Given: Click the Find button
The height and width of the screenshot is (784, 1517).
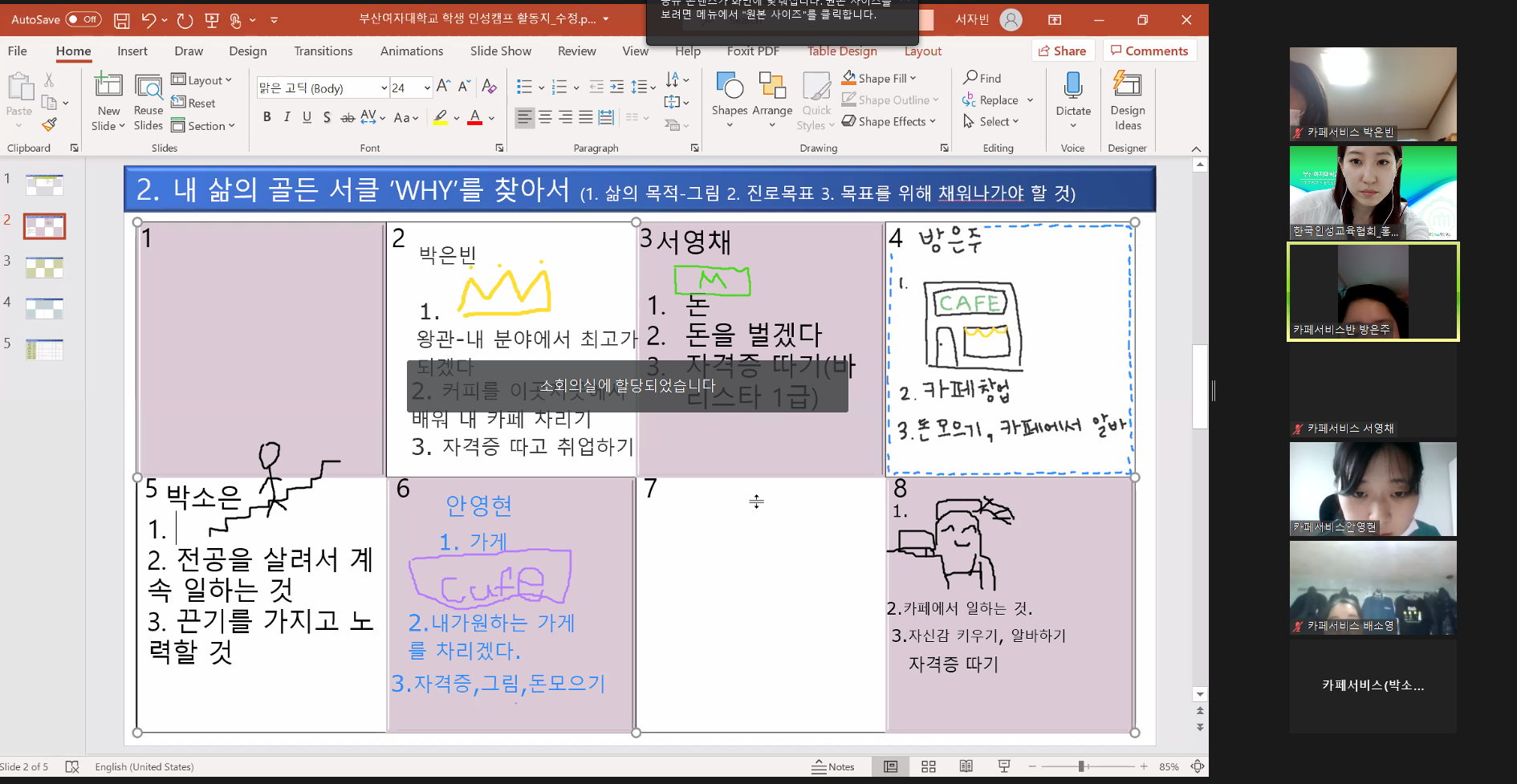Looking at the screenshot, I should point(982,78).
